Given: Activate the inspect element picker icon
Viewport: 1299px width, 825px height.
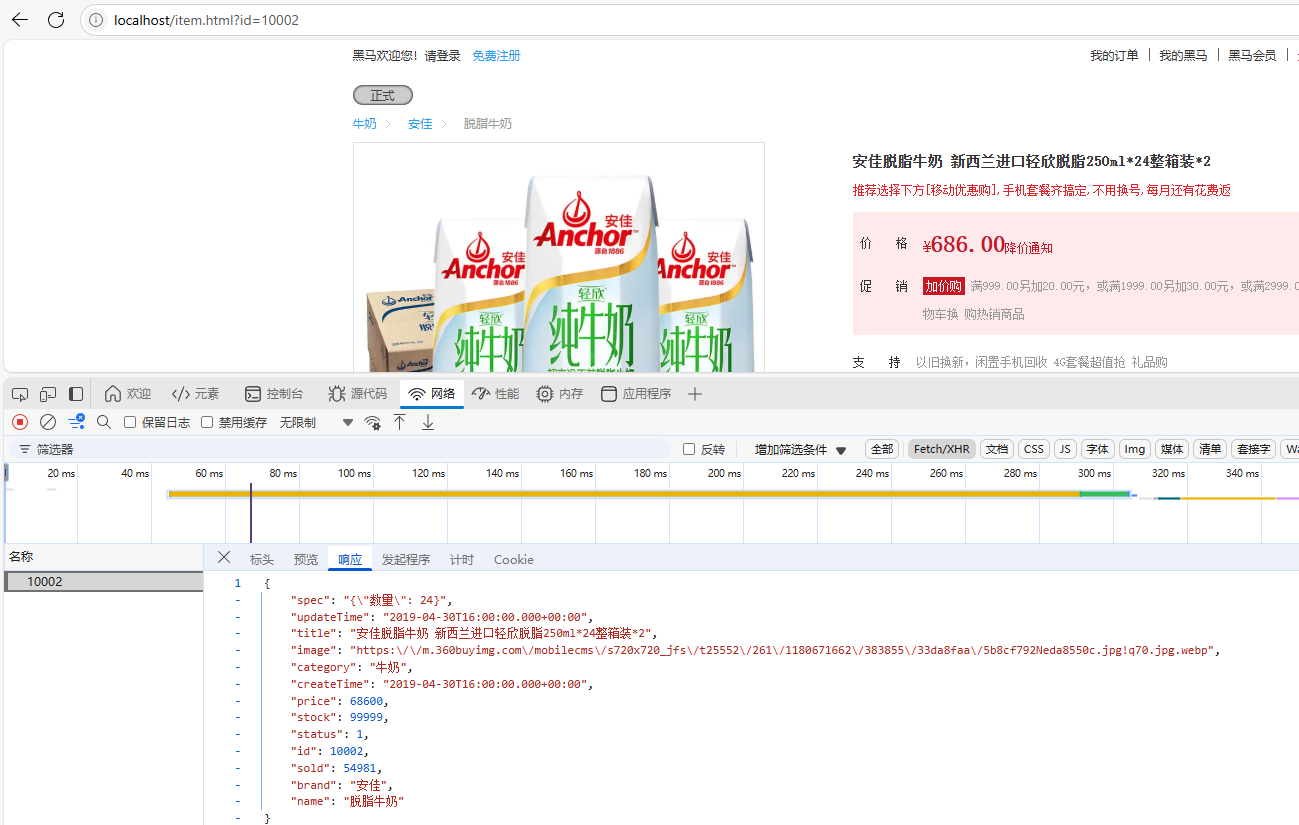Looking at the screenshot, I should click(x=20, y=394).
